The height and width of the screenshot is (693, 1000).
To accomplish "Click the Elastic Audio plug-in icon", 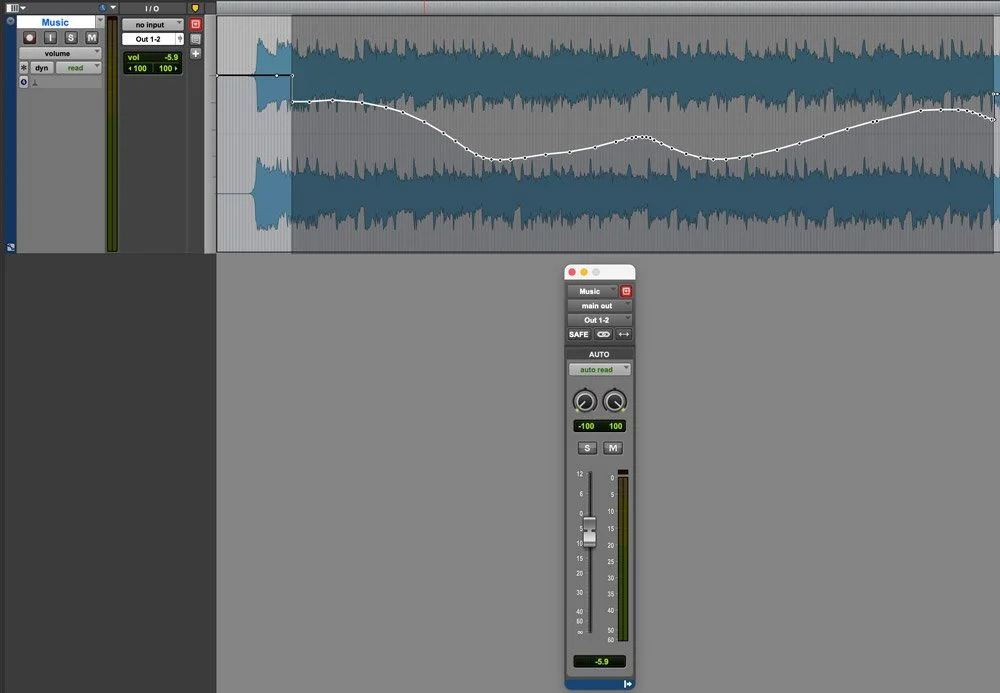I will pyautogui.click(x=24, y=67).
